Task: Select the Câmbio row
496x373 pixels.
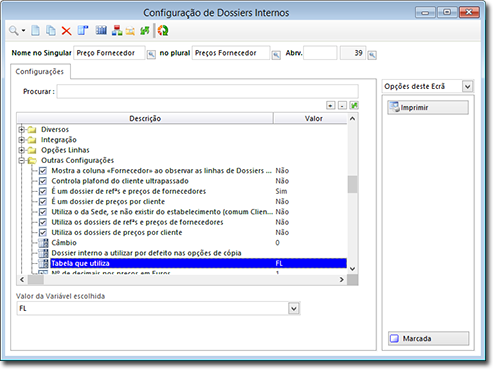Action: [x=64, y=243]
